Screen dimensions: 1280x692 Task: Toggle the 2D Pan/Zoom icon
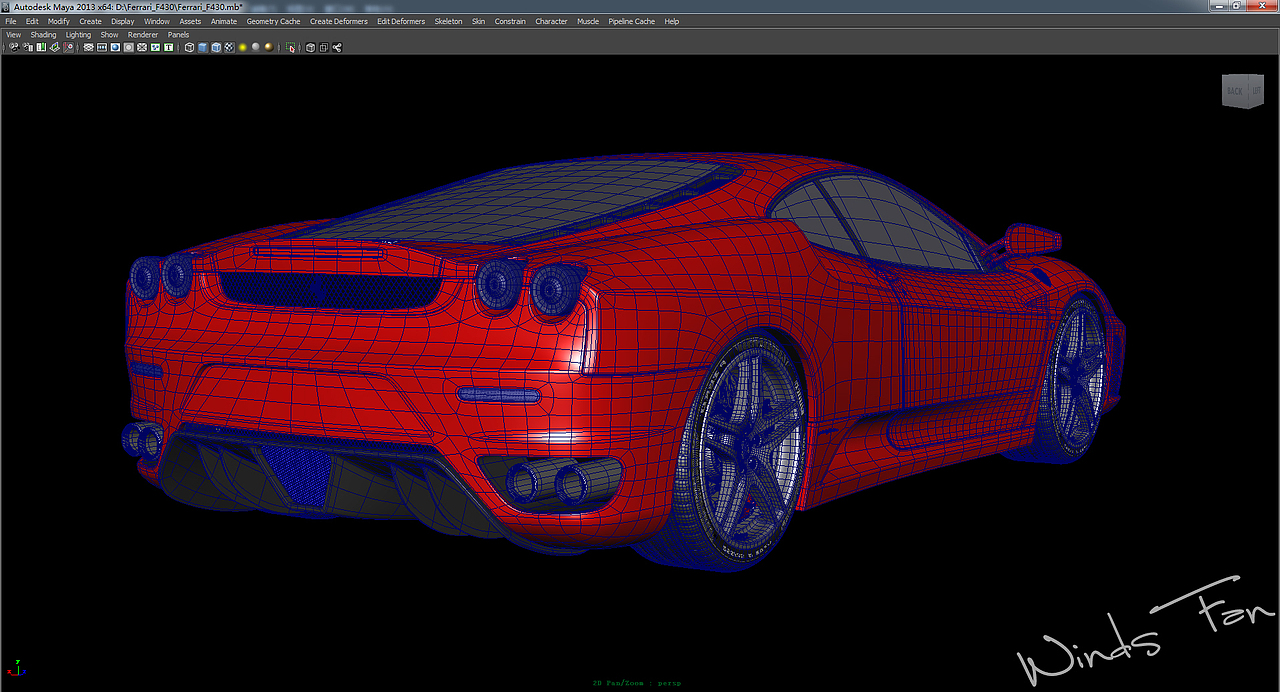[68, 47]
